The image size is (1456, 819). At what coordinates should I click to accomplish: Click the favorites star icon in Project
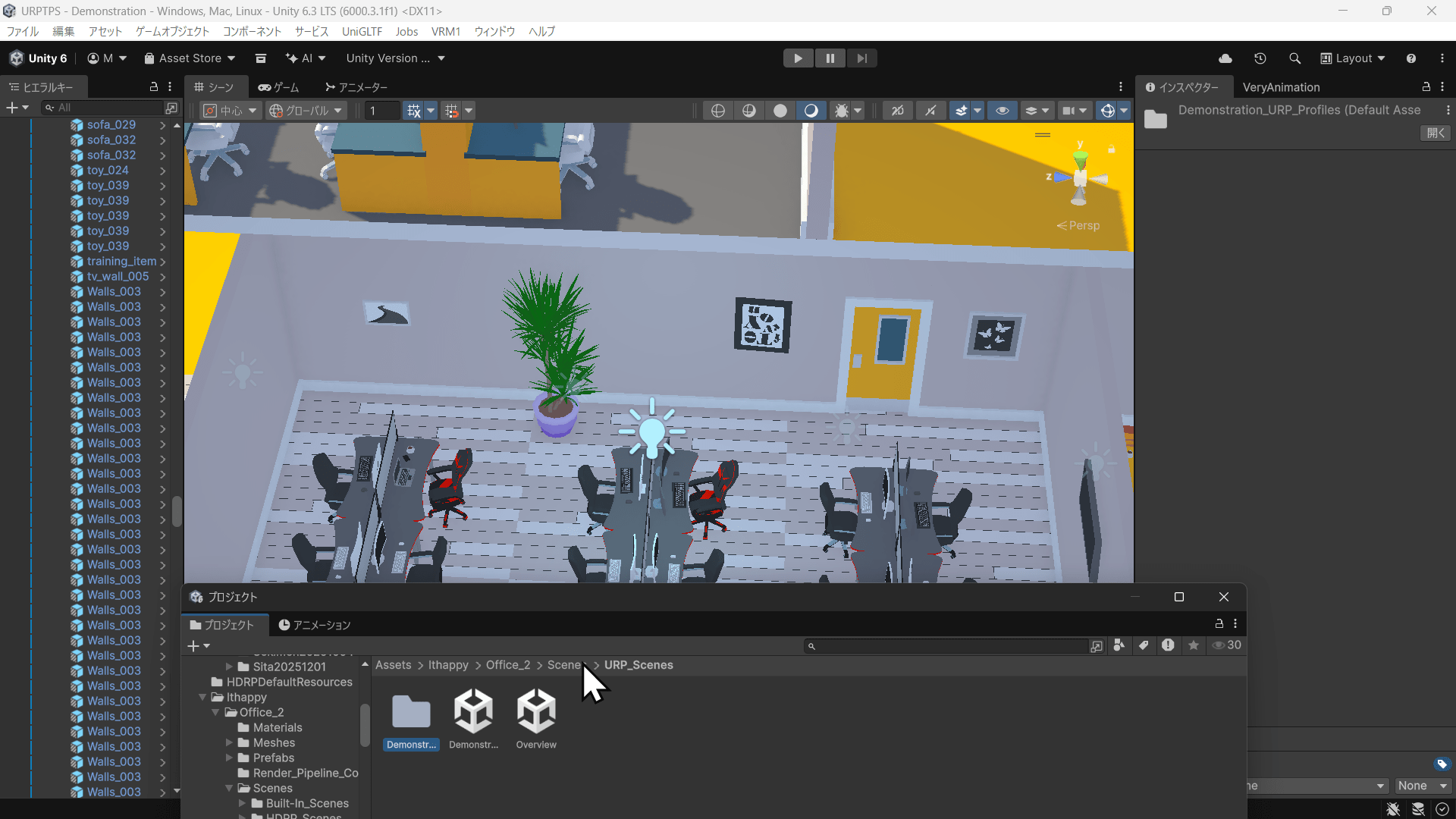pyautogui.click(x=1194, y=645)
